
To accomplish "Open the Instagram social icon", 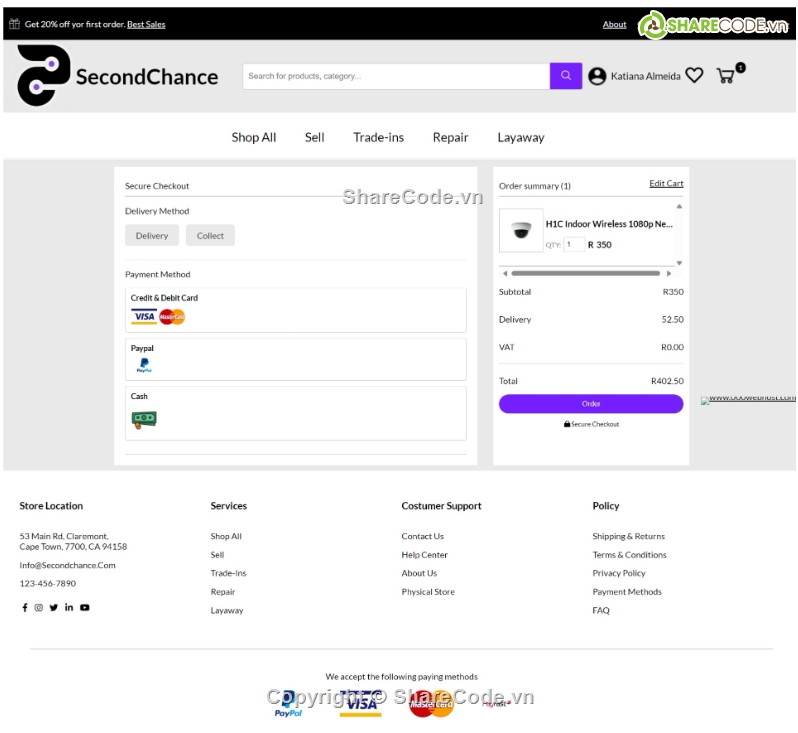I will pyautogui.click(x=39, y=607).
